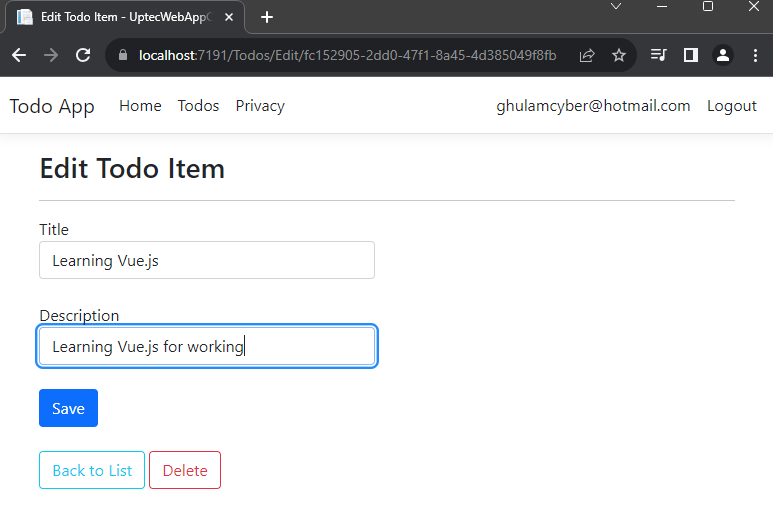The width and height of the screenshot is (773, 532).
Task: Open the Chrome profile avatar
Action: pos(722,55)
